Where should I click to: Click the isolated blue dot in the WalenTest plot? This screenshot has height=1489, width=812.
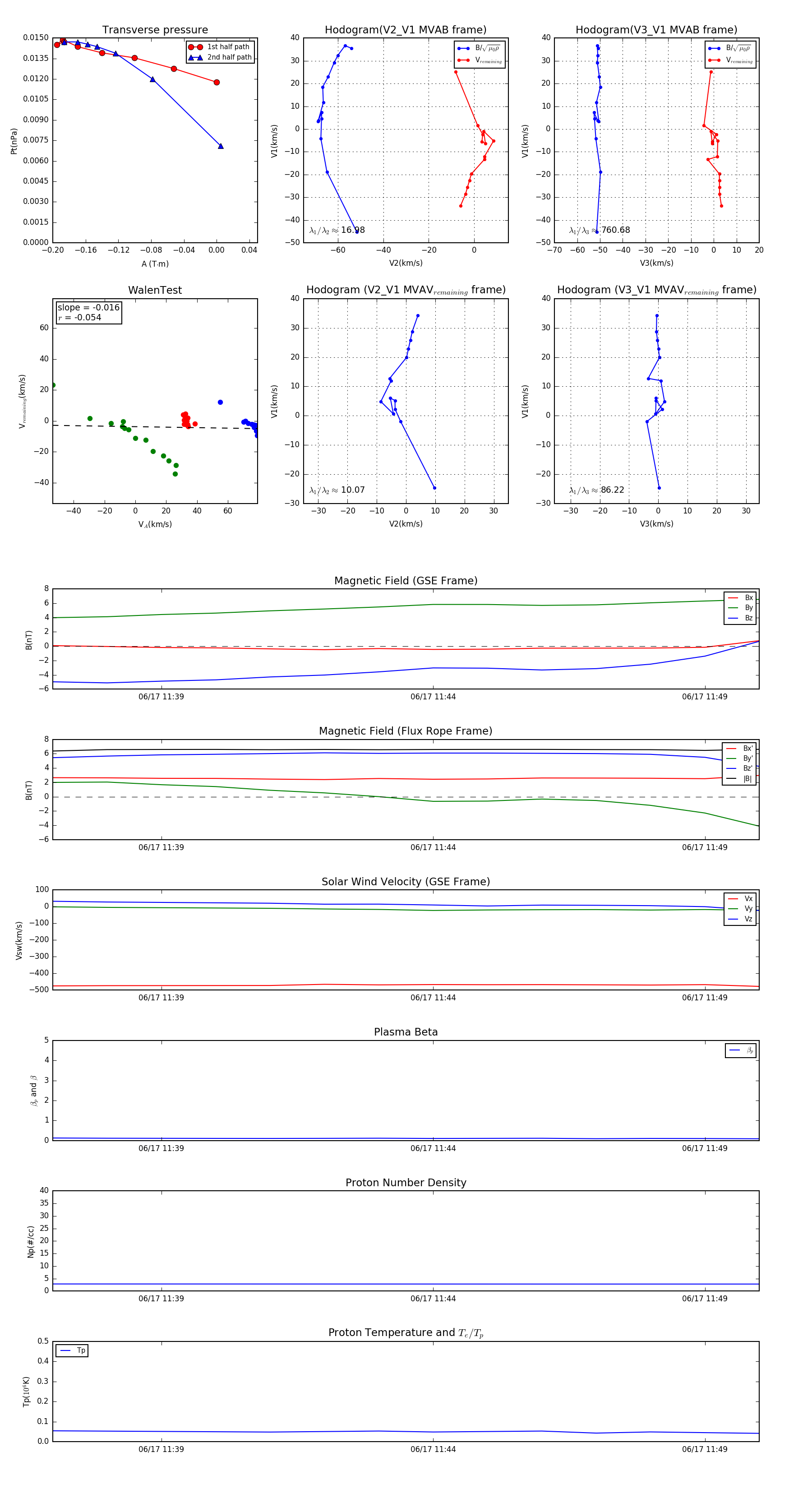click(x=220, y=402)
